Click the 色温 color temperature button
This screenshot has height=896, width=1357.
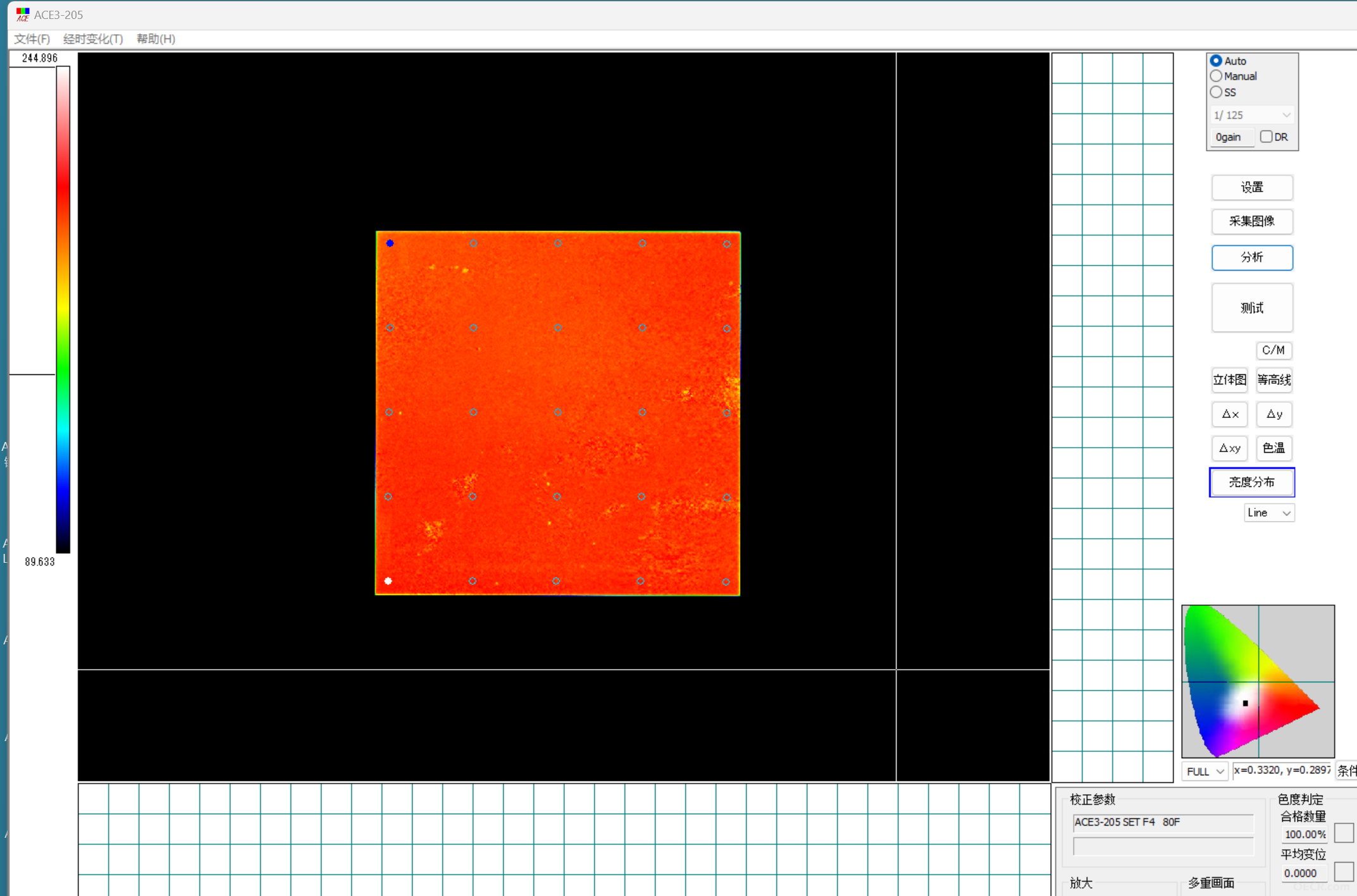1274,448
